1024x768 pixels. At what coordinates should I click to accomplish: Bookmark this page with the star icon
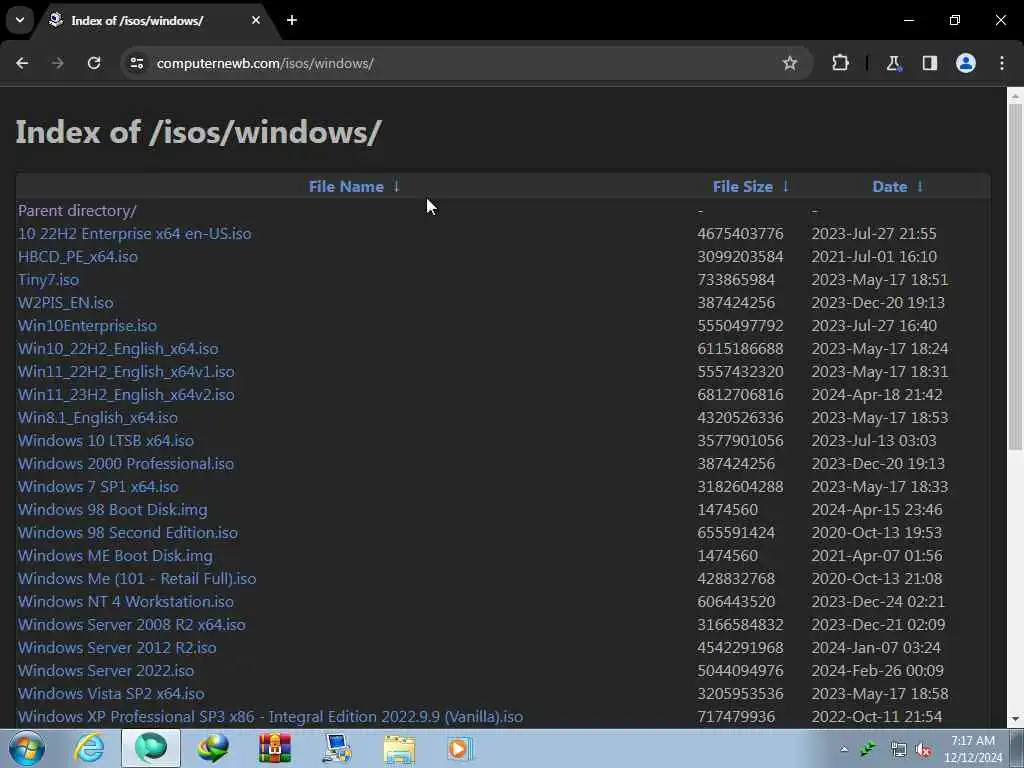click(790, 63)
